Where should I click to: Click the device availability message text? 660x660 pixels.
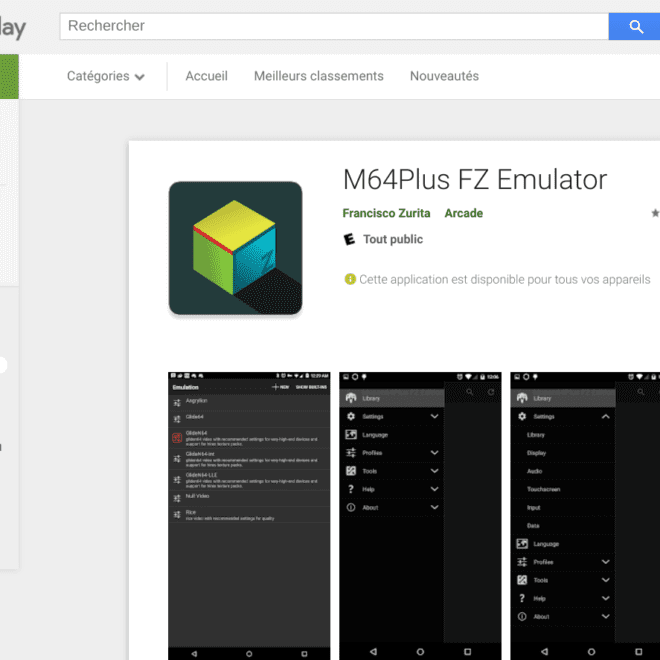(505, 279)
